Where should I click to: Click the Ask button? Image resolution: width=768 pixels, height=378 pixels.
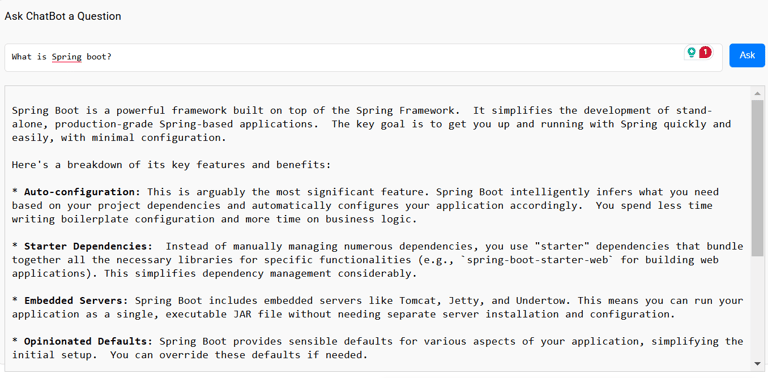click(x=746, y=55)
